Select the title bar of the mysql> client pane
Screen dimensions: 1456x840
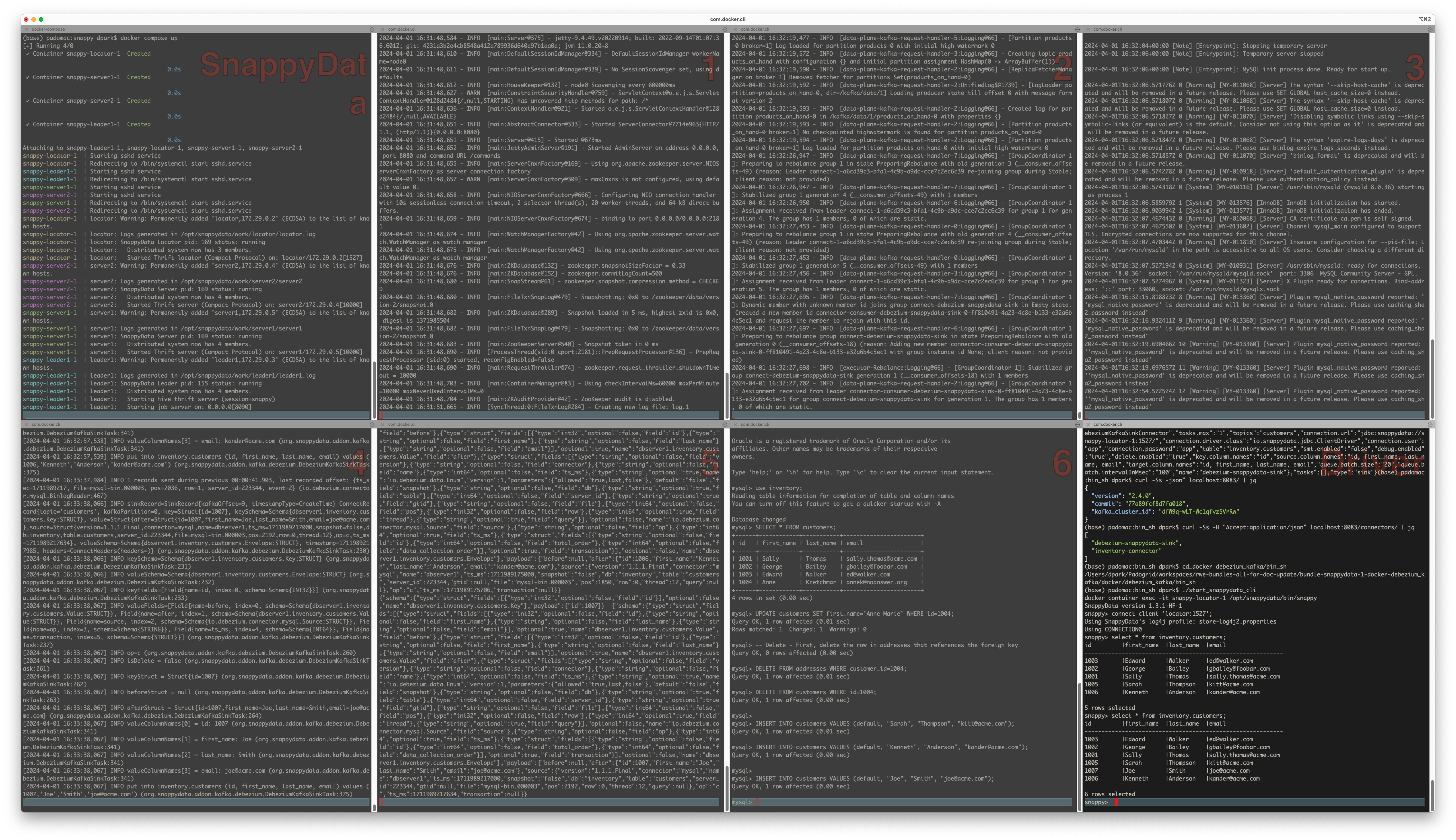900,425
